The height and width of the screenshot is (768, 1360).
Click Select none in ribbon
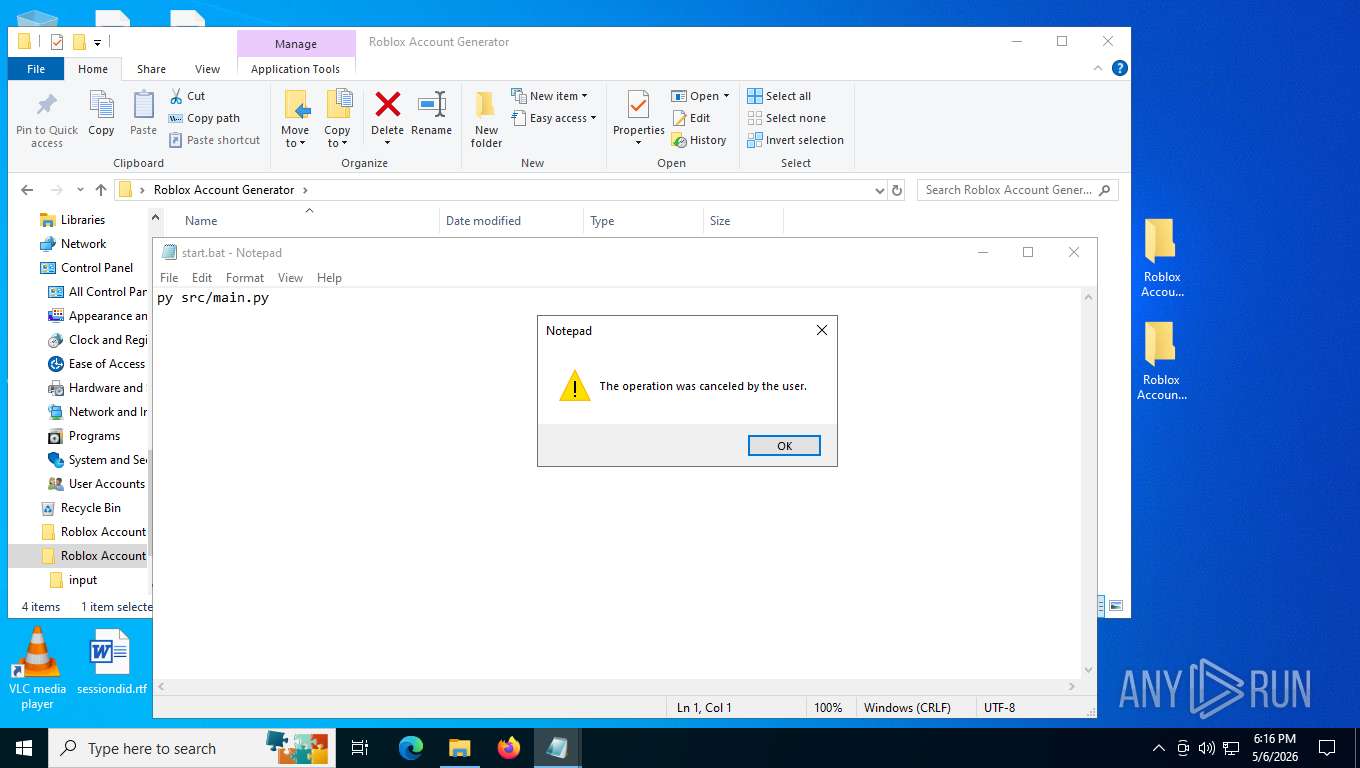(786, 118)
